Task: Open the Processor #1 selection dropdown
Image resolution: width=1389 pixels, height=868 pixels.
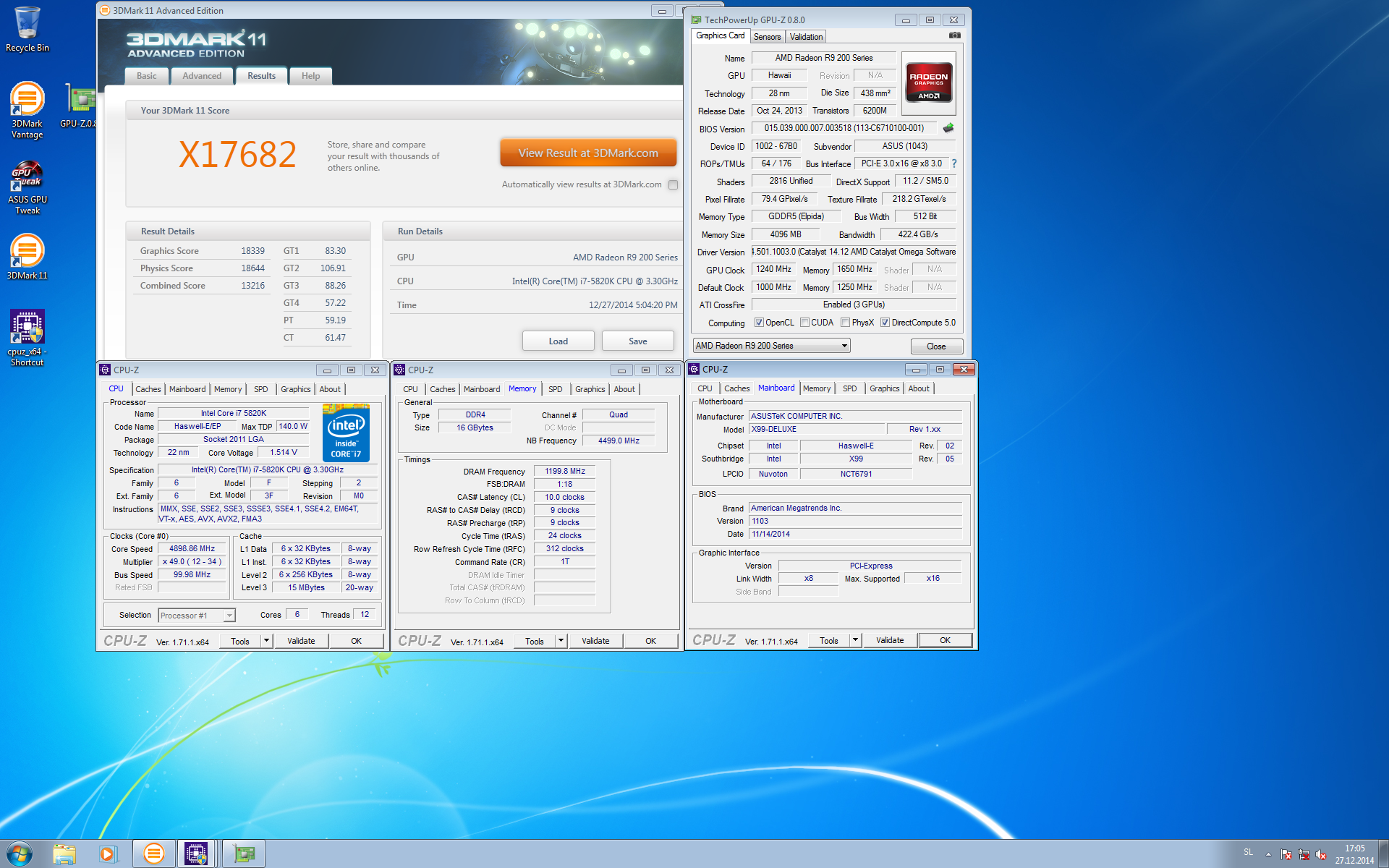Action: pos(196,616)
